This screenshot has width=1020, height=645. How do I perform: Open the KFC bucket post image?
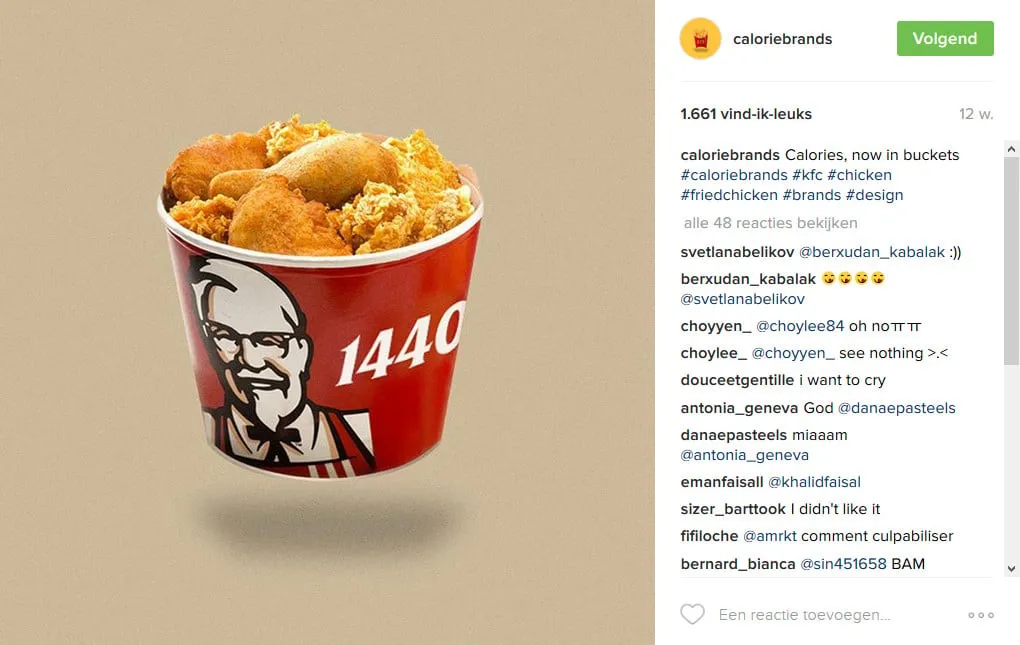(x=327, y=322)
